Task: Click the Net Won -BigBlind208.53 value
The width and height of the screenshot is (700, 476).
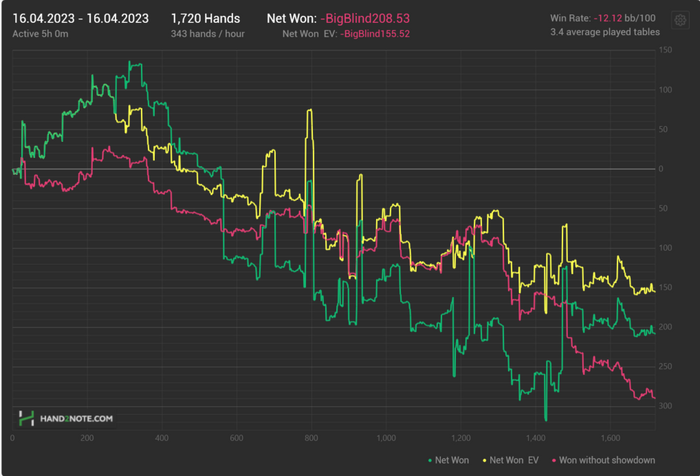Action: click(x=338, y=19)
